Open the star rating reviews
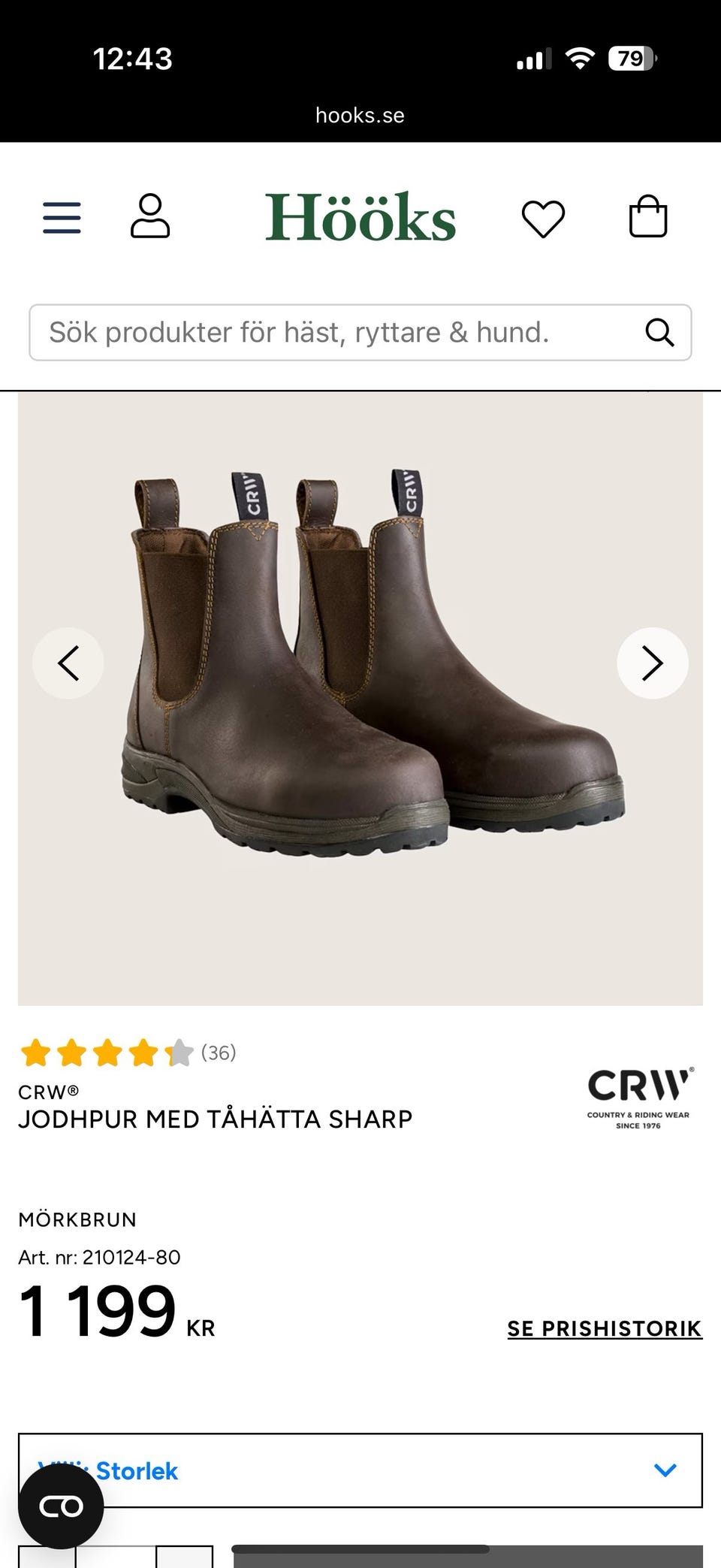 (107, 1053)
